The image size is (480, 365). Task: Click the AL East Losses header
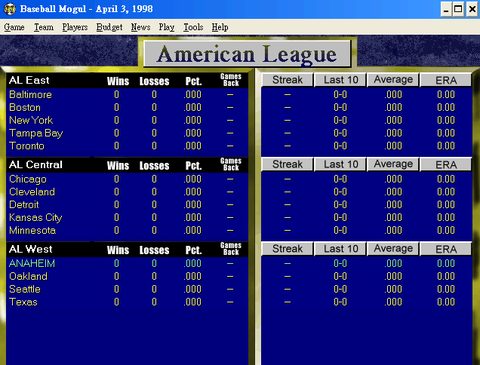[x=154, y=81]
